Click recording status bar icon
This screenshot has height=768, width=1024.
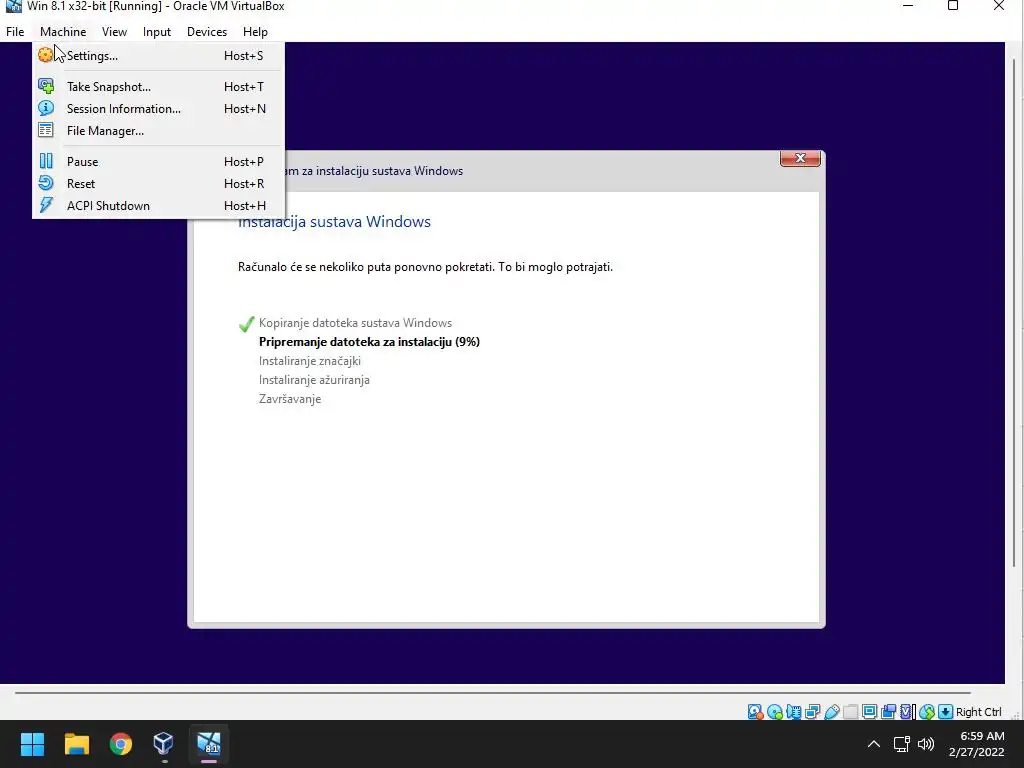click(888, 712)
